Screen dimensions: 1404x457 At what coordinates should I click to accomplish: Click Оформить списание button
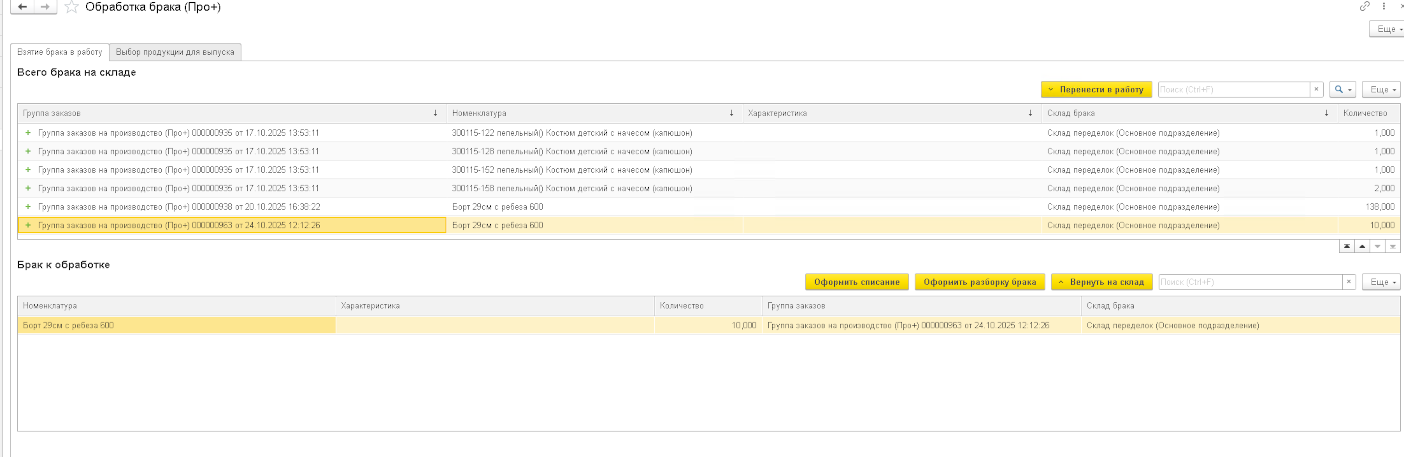click(858, 282)
